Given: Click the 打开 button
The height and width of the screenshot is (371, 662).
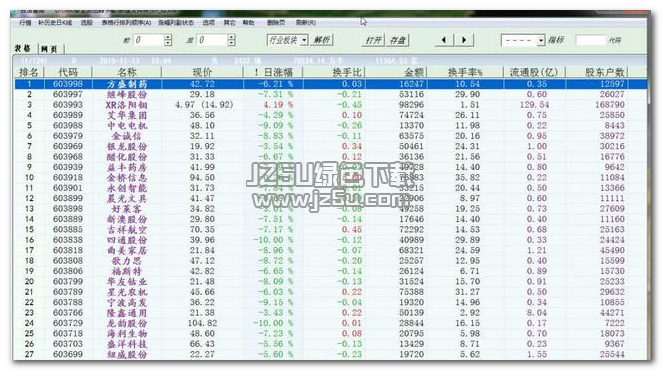Looking at the screenshot, I should (x=374, y=40).
